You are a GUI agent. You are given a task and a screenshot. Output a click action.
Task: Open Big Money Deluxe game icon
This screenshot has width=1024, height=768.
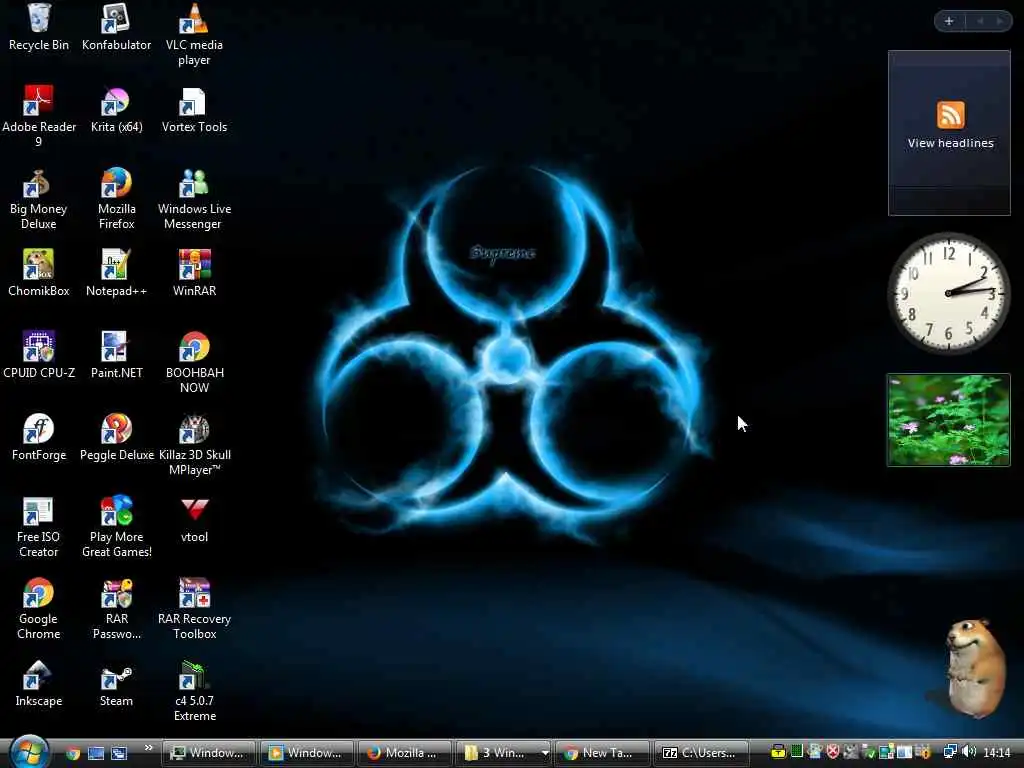(39, 199)
